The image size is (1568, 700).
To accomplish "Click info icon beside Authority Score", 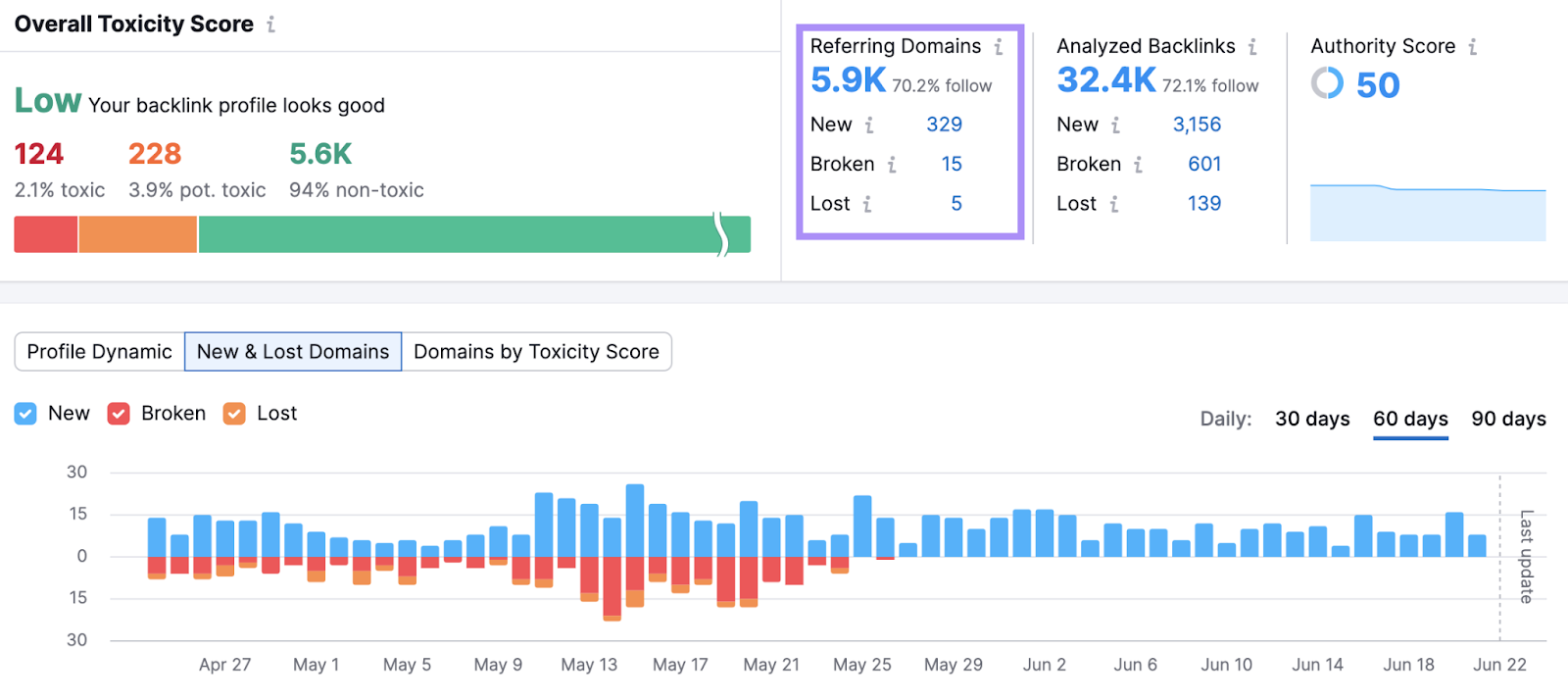I will click(1472, 46).
